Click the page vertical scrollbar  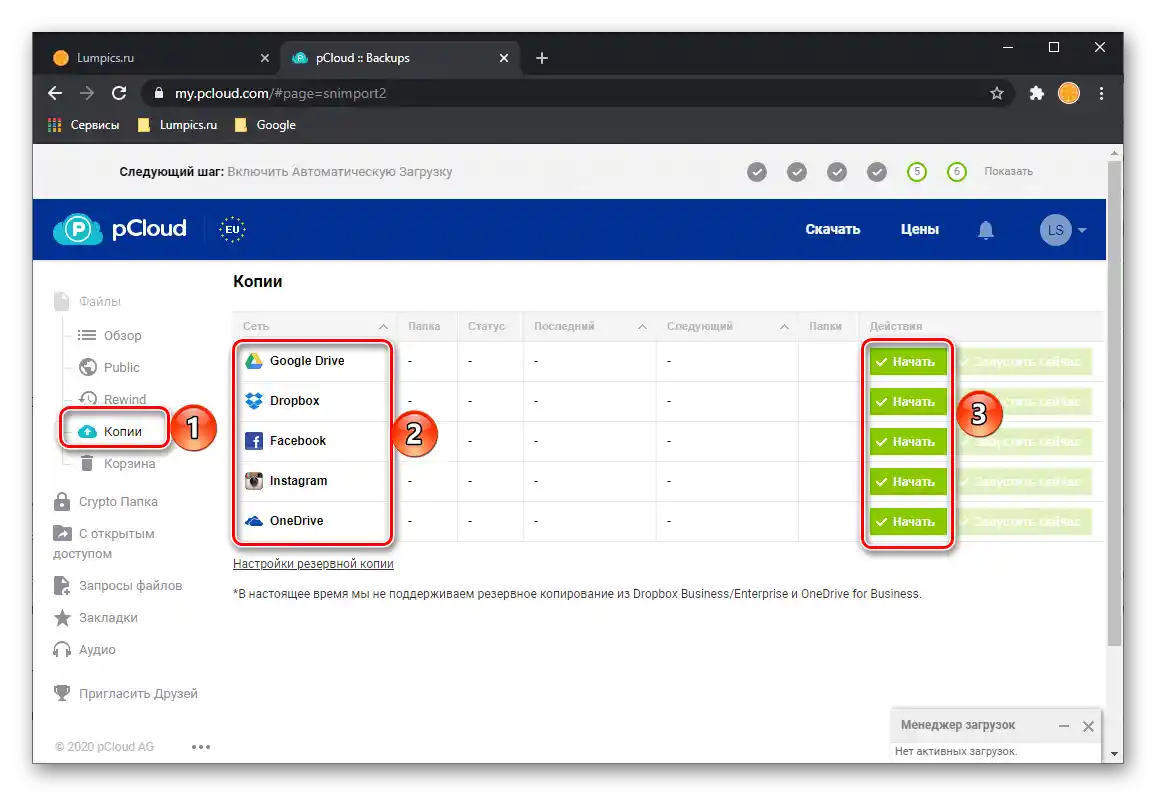pyautogui.click(x=1115, y=402)
